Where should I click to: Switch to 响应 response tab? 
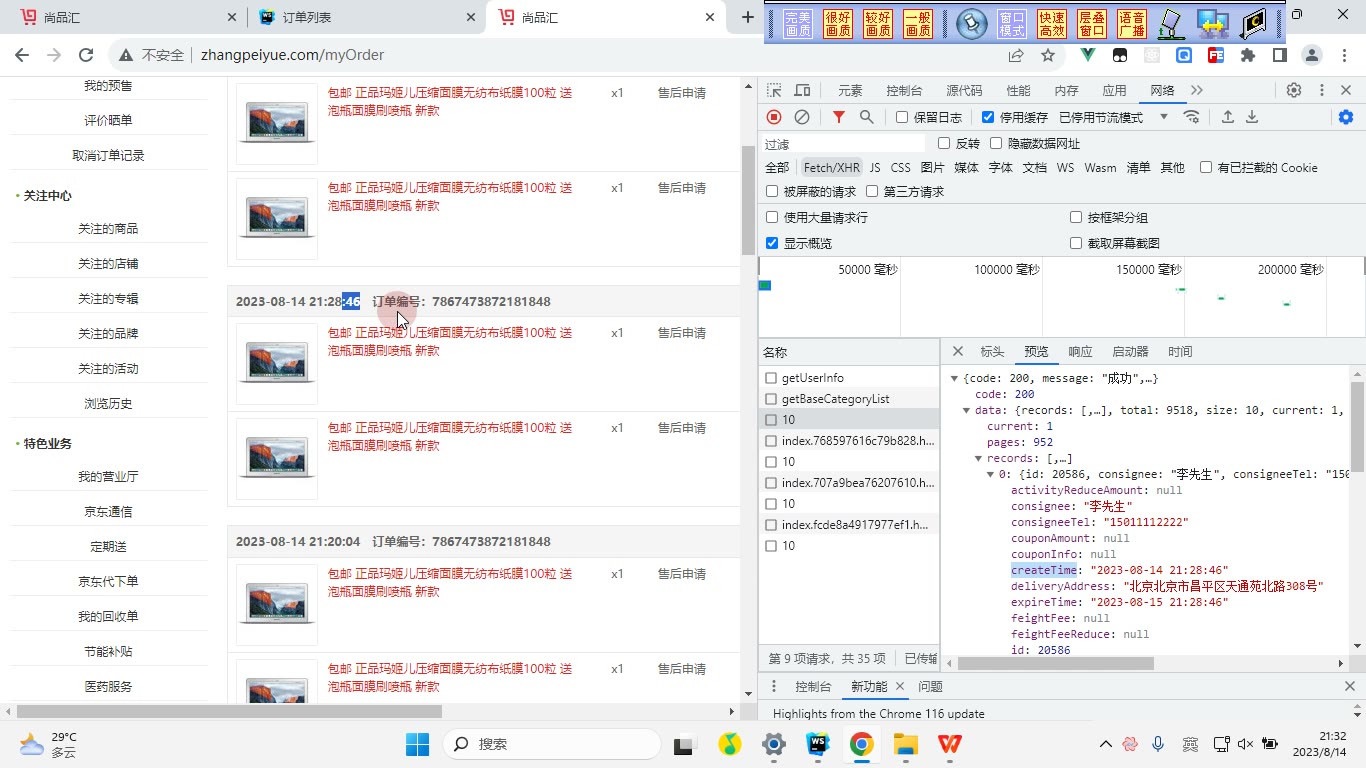[1080, 352]
